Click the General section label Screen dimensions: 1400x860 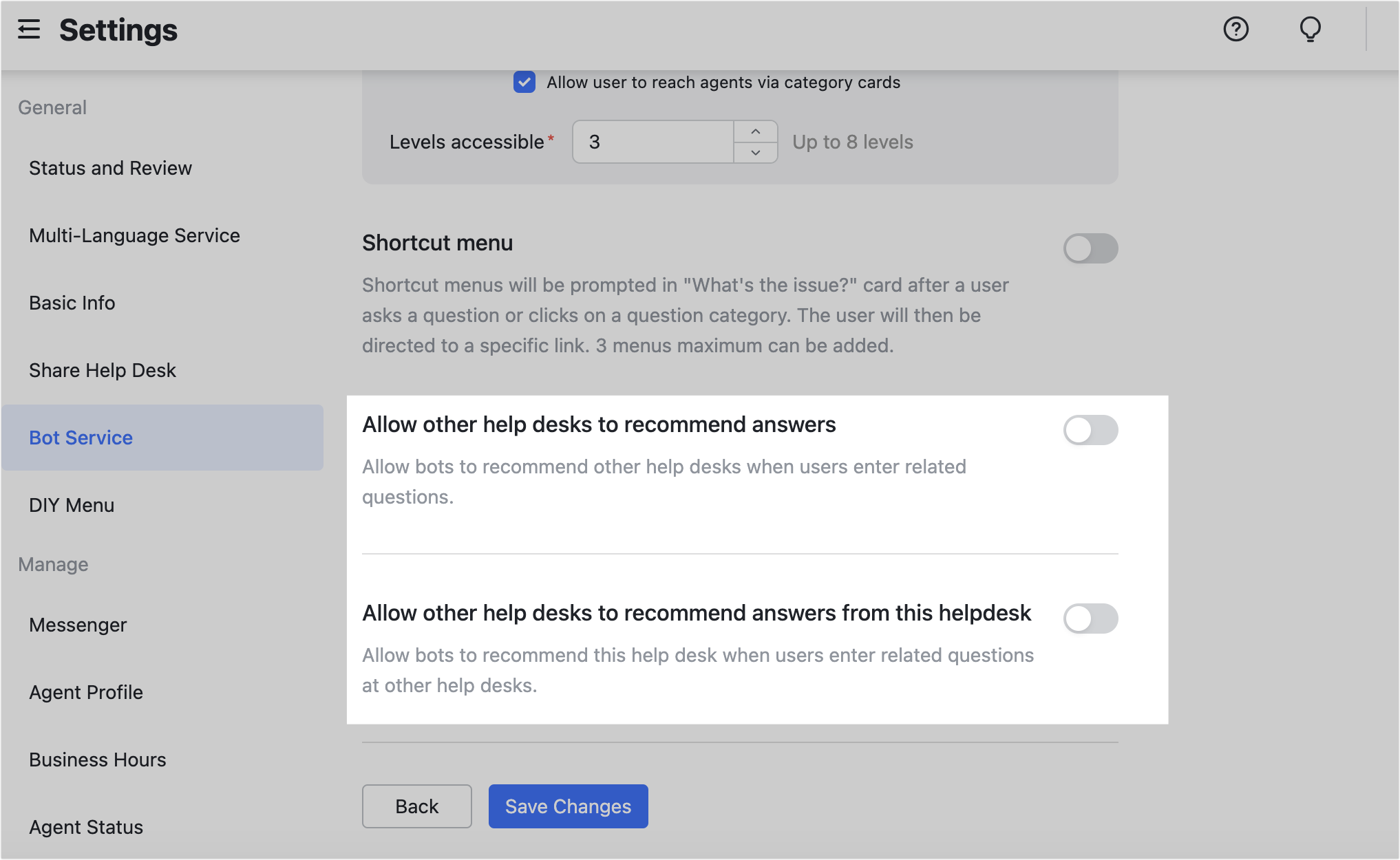point(52,108)
